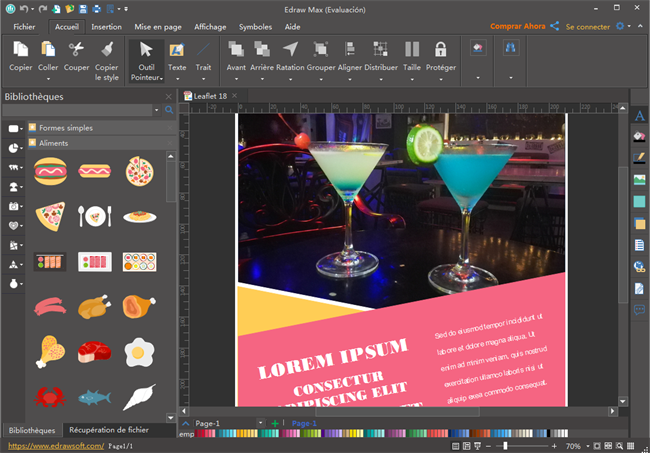
Task: Switch to Récupération de fichier tab
Action: coord(109,430)
